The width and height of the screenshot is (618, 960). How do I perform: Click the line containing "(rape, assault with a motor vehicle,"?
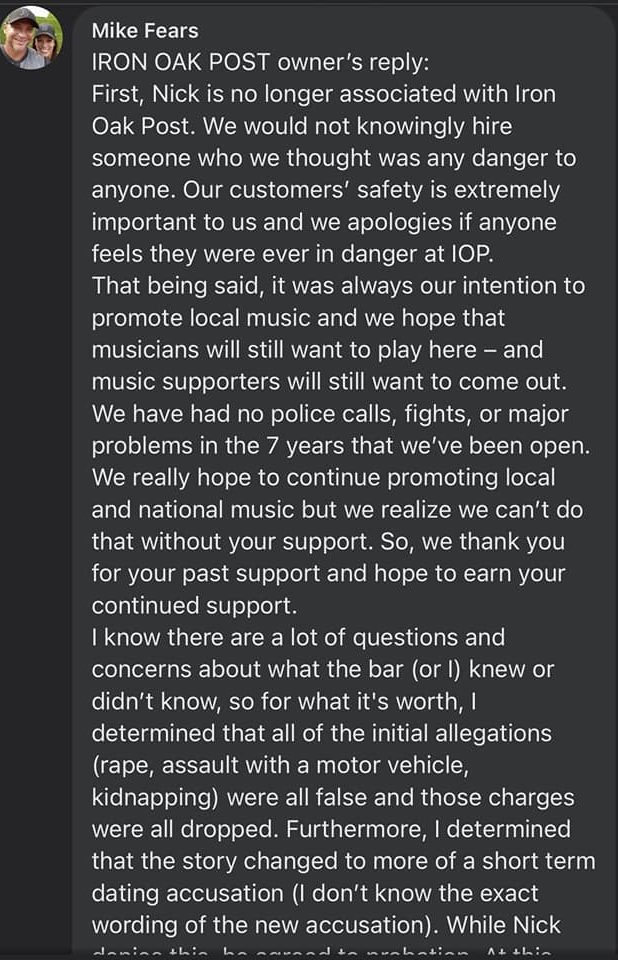281,765
